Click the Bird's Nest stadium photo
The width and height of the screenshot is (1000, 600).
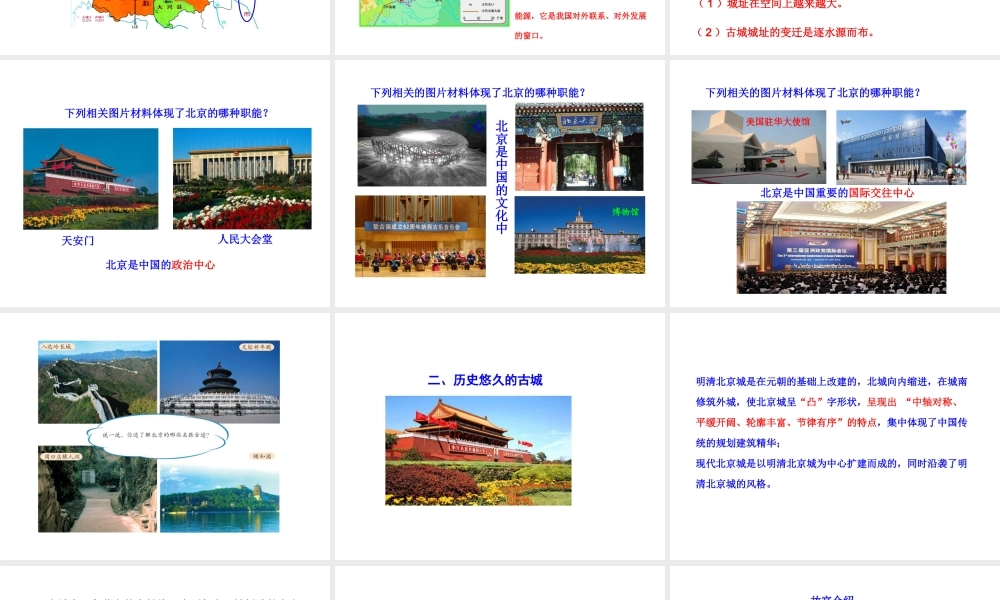pyautogui.click(x=422, y=146)
